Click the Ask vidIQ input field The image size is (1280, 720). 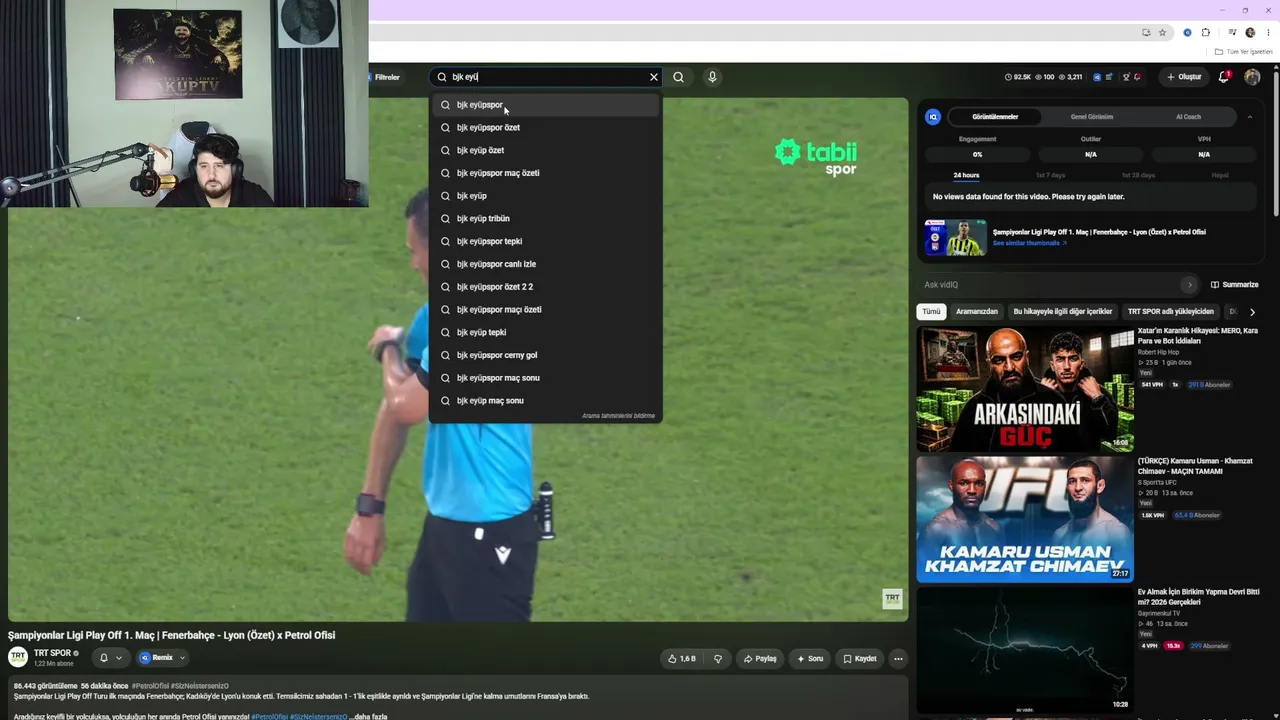pyautogui.click(x=1050, y=285)
